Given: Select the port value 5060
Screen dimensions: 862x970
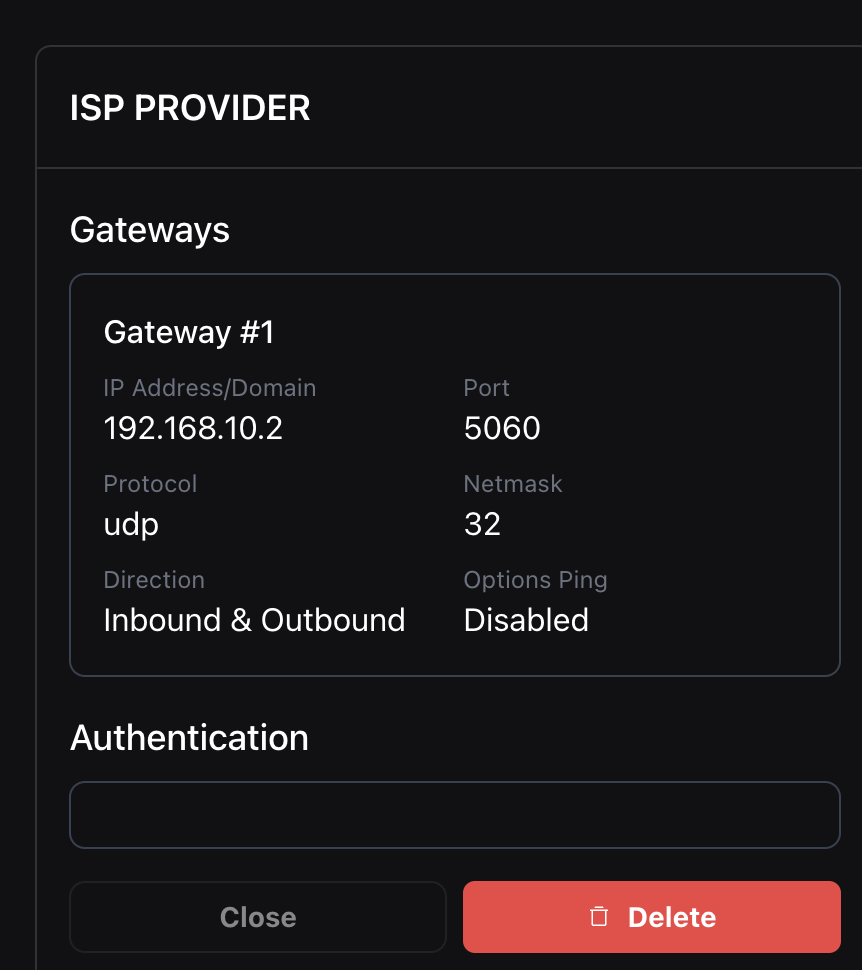Looking at the screenshot, I should (502, 429).
